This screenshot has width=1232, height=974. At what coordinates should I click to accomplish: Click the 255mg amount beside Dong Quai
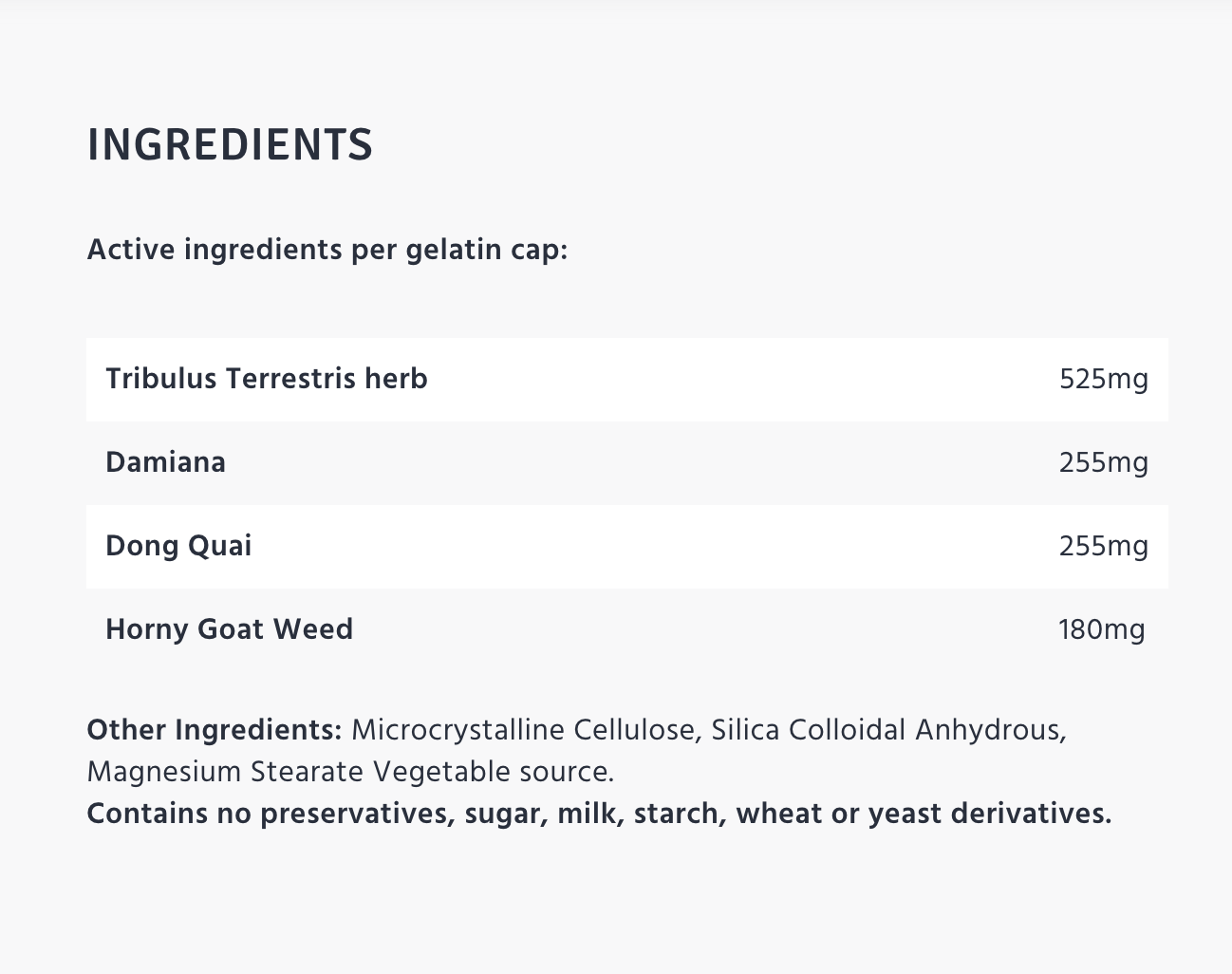click(x=1103, y=547)
